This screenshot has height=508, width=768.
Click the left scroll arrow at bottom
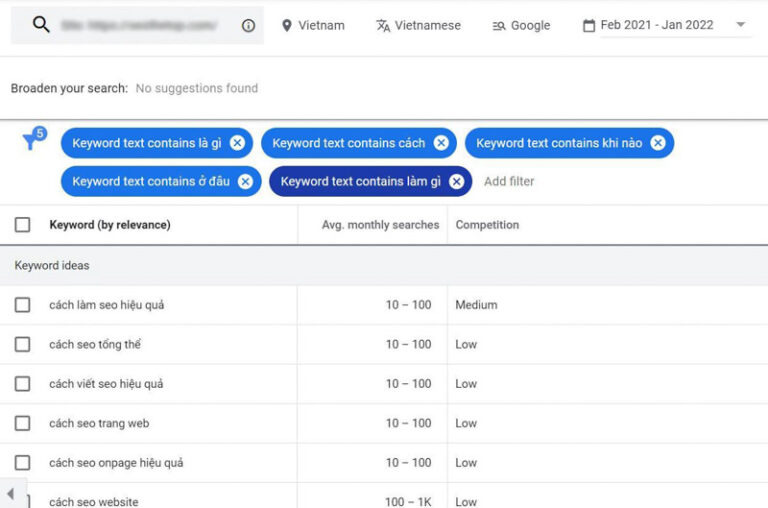10,494
